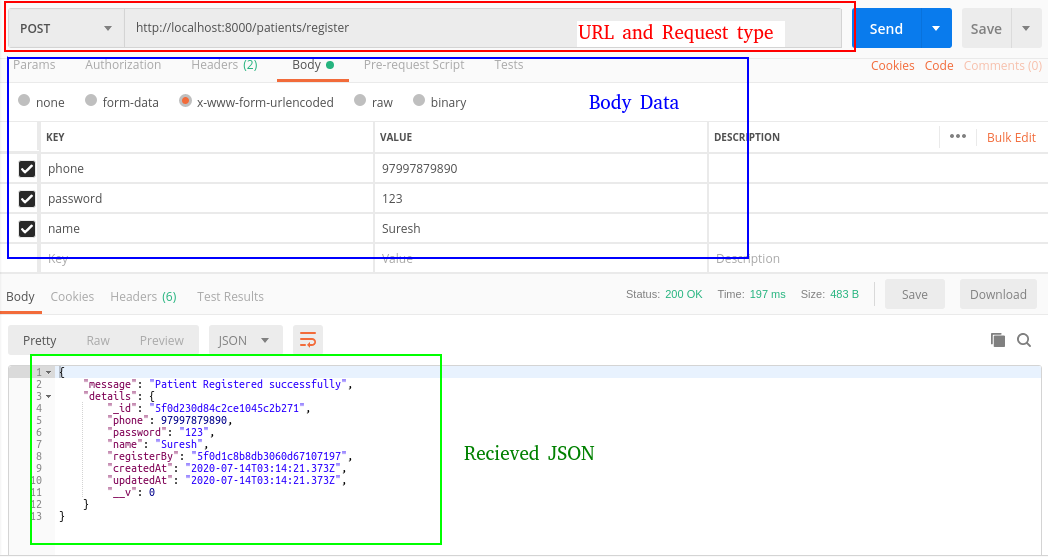Click the KEY column header

pyautogui.click(x=55, y=137)
